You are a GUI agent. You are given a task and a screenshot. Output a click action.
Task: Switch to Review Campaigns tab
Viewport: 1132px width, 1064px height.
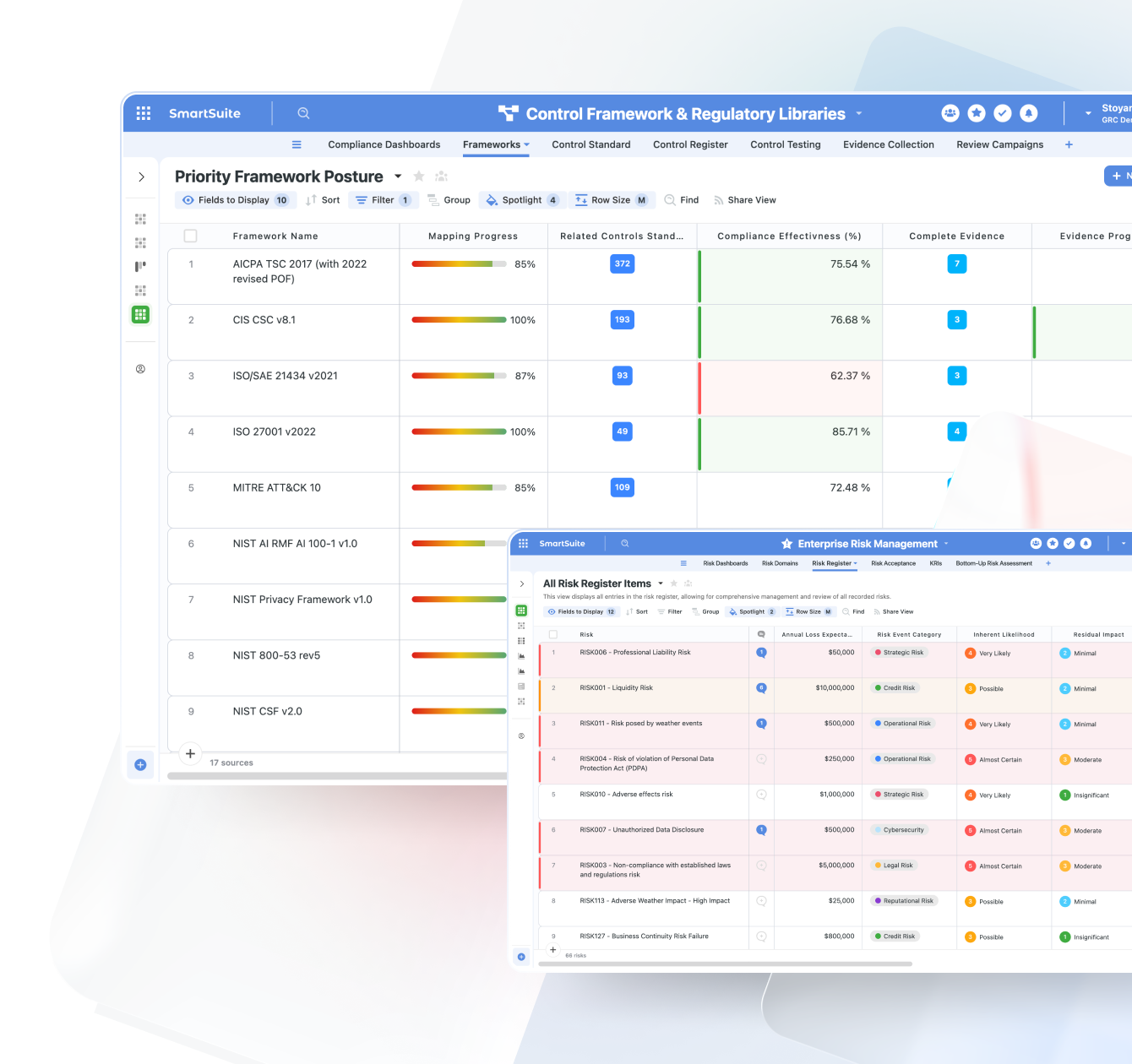tap(1000, 144)
